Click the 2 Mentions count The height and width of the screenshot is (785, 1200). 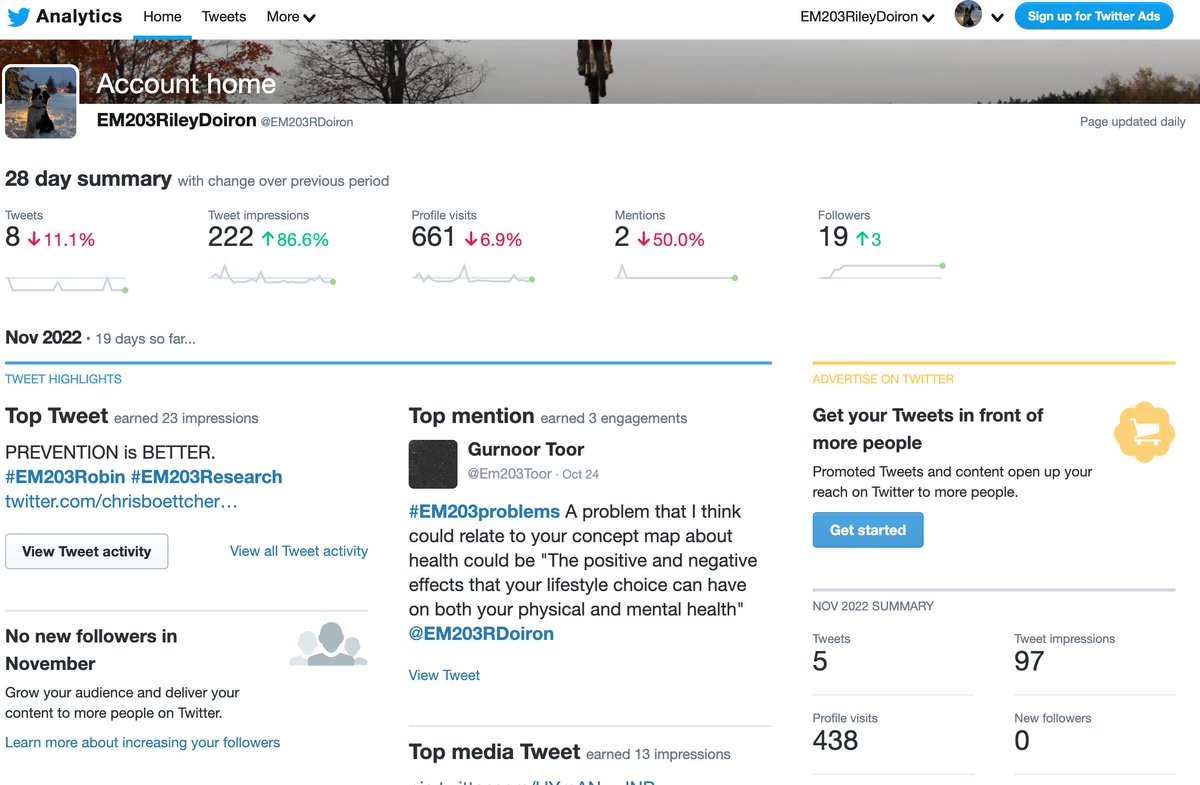pyautogui.click(x=622, y=238)
